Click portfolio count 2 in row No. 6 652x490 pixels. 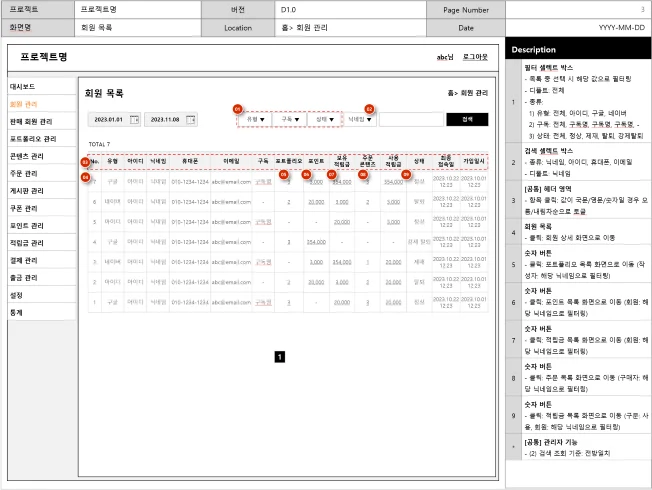tap(289, 202)
